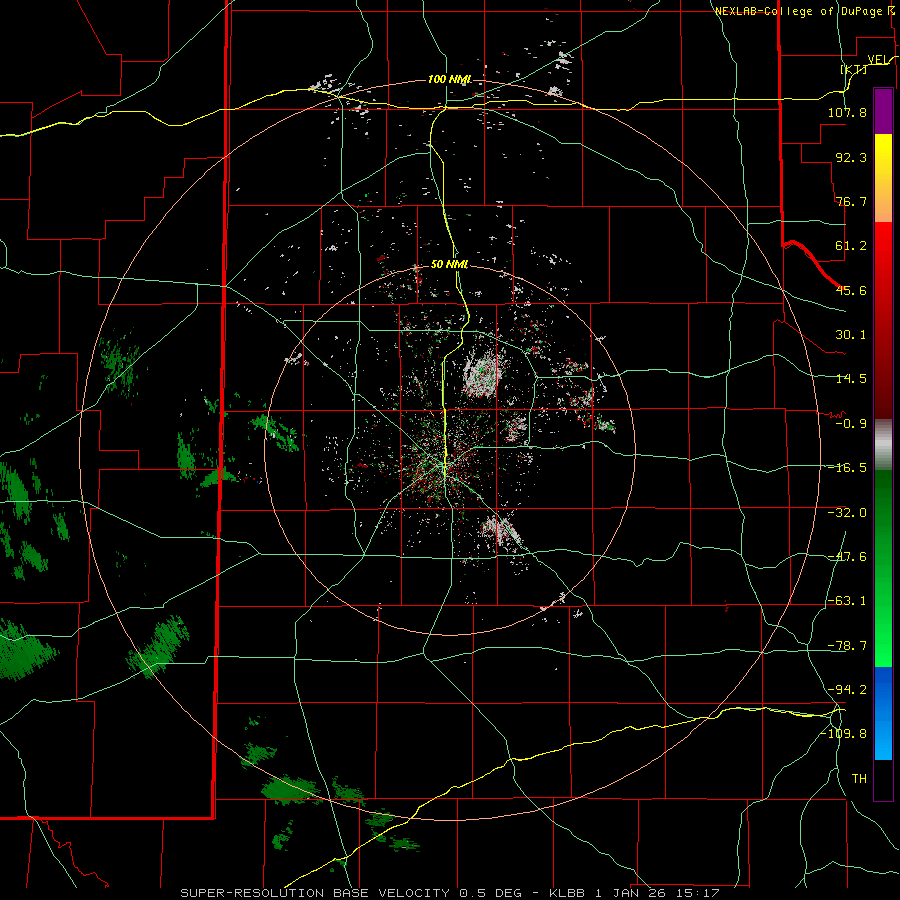The height and width of the screenshot is (900, 900).
Task: Select the -78.7 legend value
Action: click(x=847, y=646)
